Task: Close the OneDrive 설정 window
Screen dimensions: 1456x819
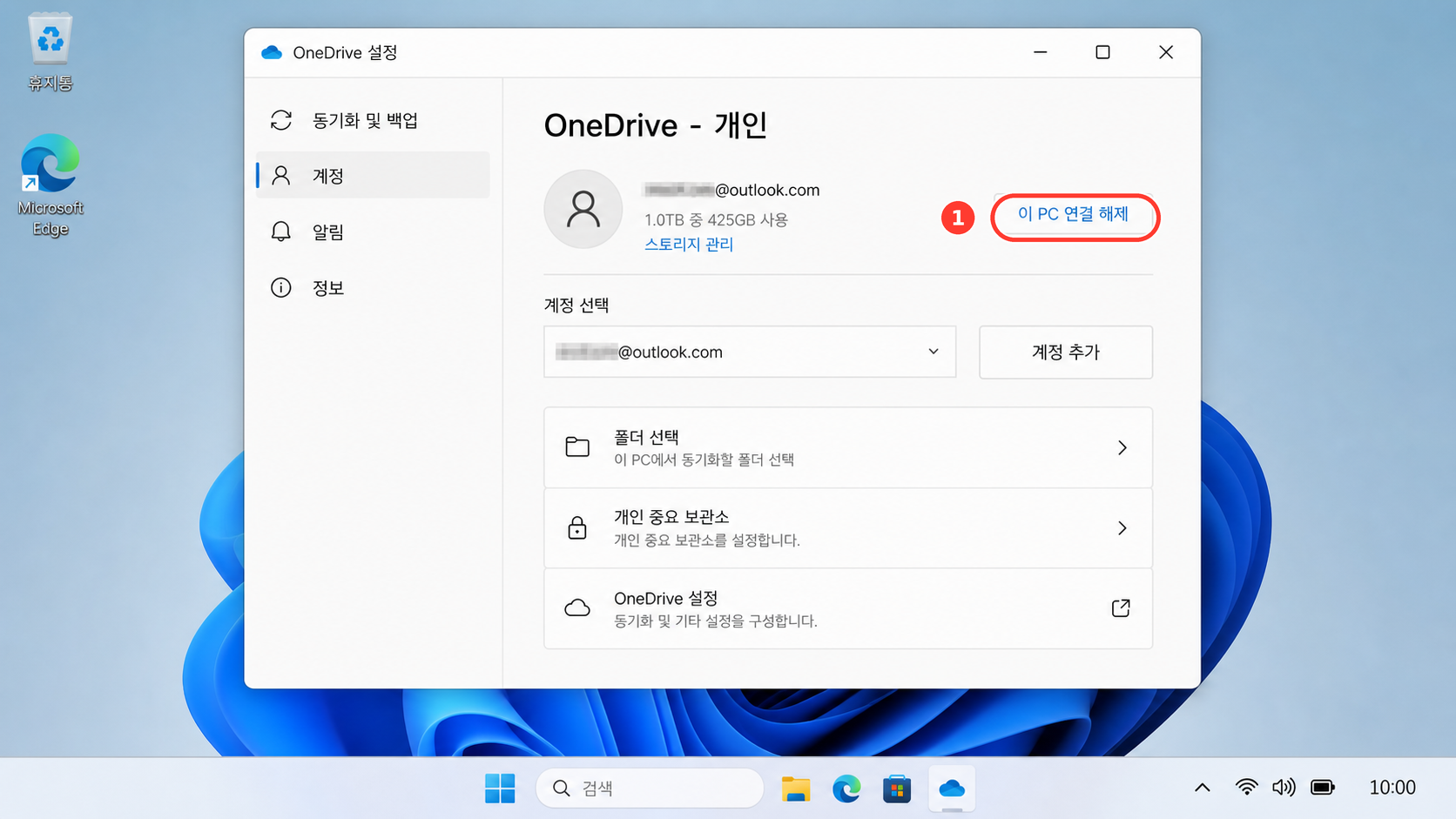Action: pos(1166,52)
